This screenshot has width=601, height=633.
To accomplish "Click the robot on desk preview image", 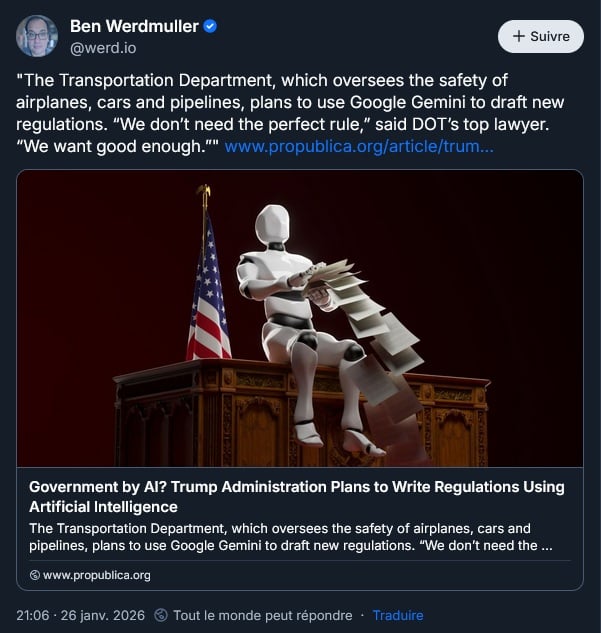I will pos(300,318).
